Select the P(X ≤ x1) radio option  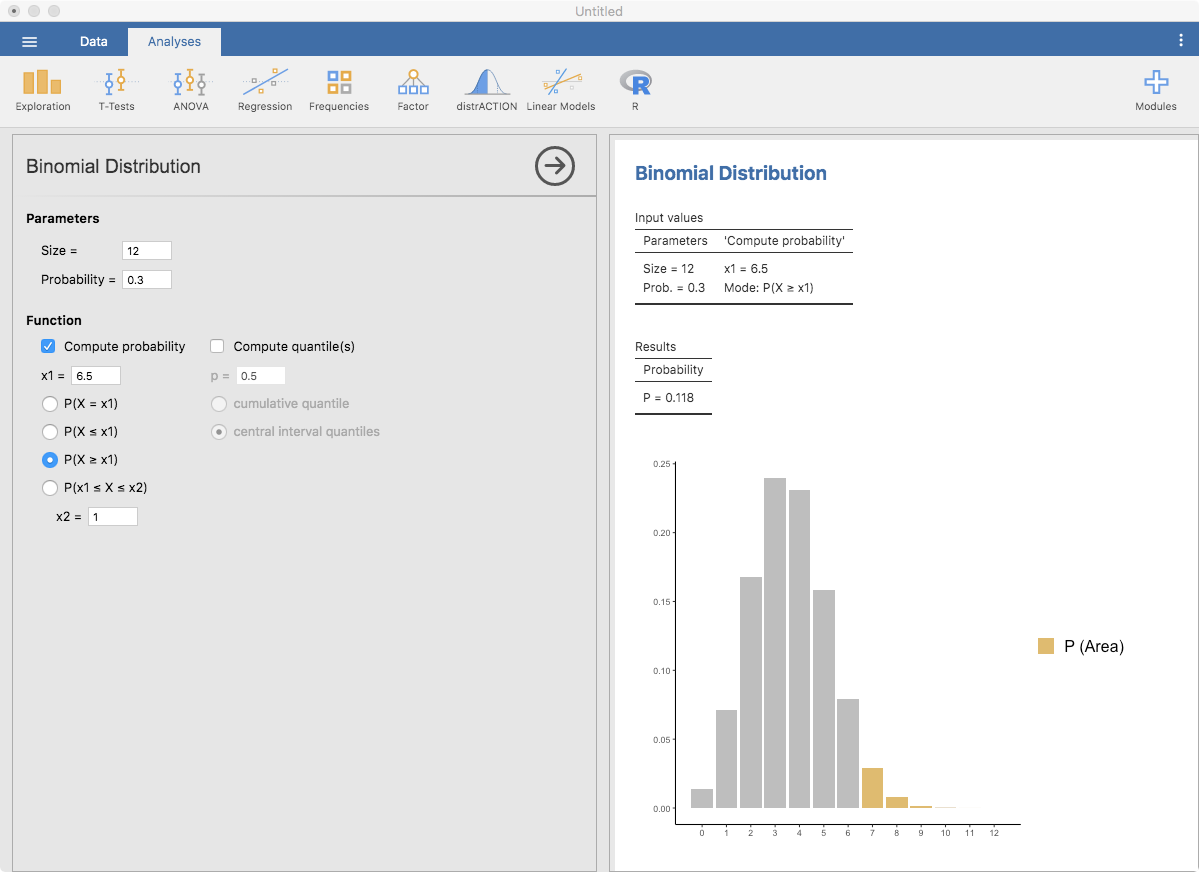pyautogui.click(x=49, y=432)
